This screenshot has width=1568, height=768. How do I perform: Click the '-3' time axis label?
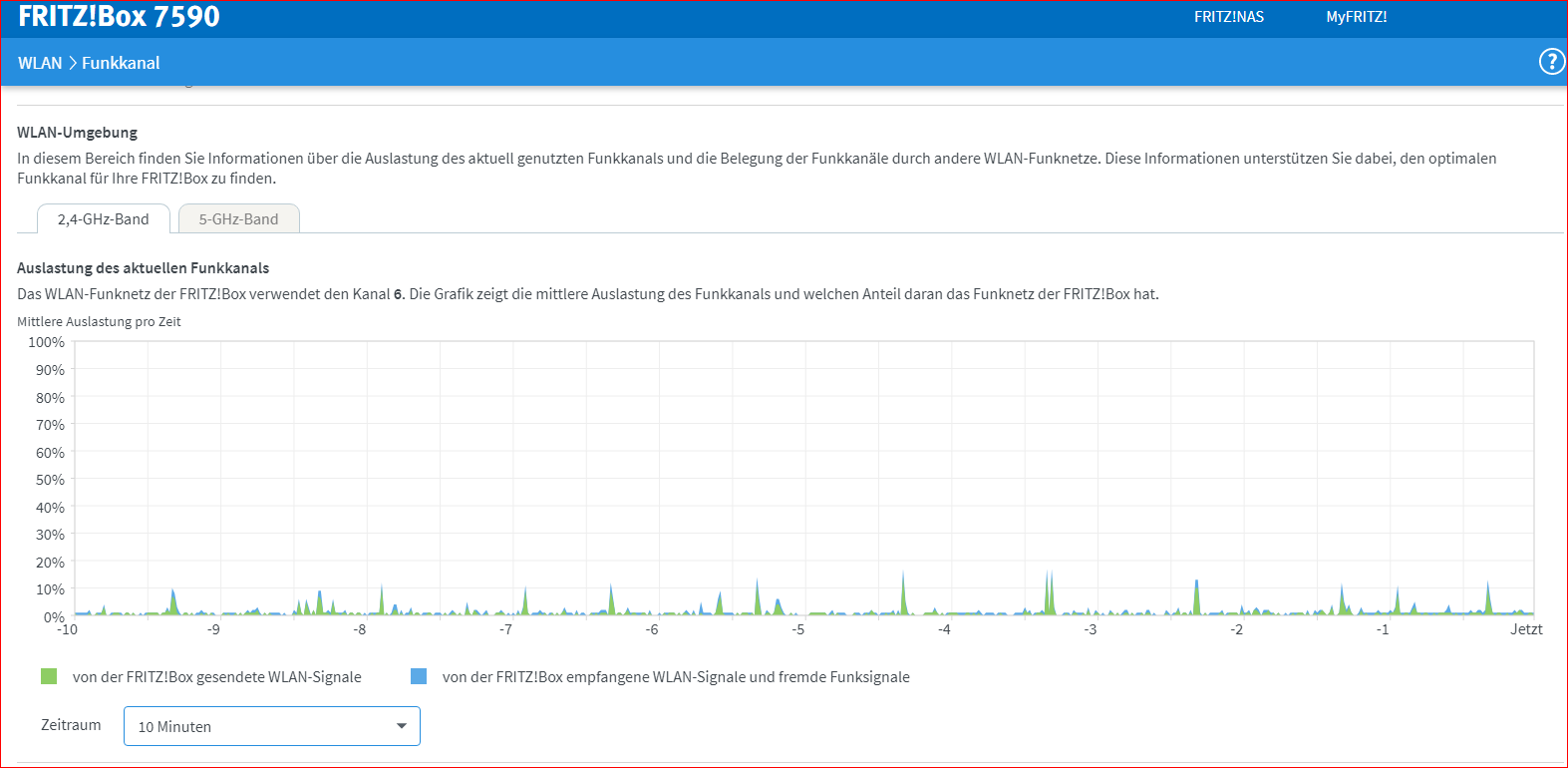coord(1091,629)
